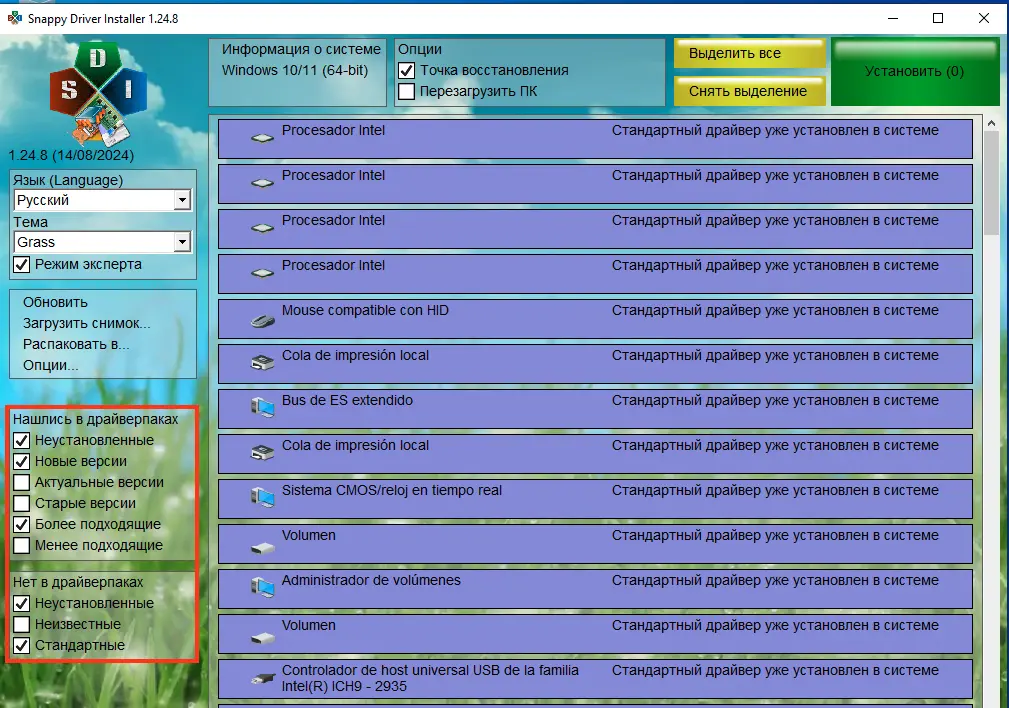The width and height of the screenshot is (1009, 708).
Task: Open the Тема Grass theme dropdown
Action: (182, 242)
